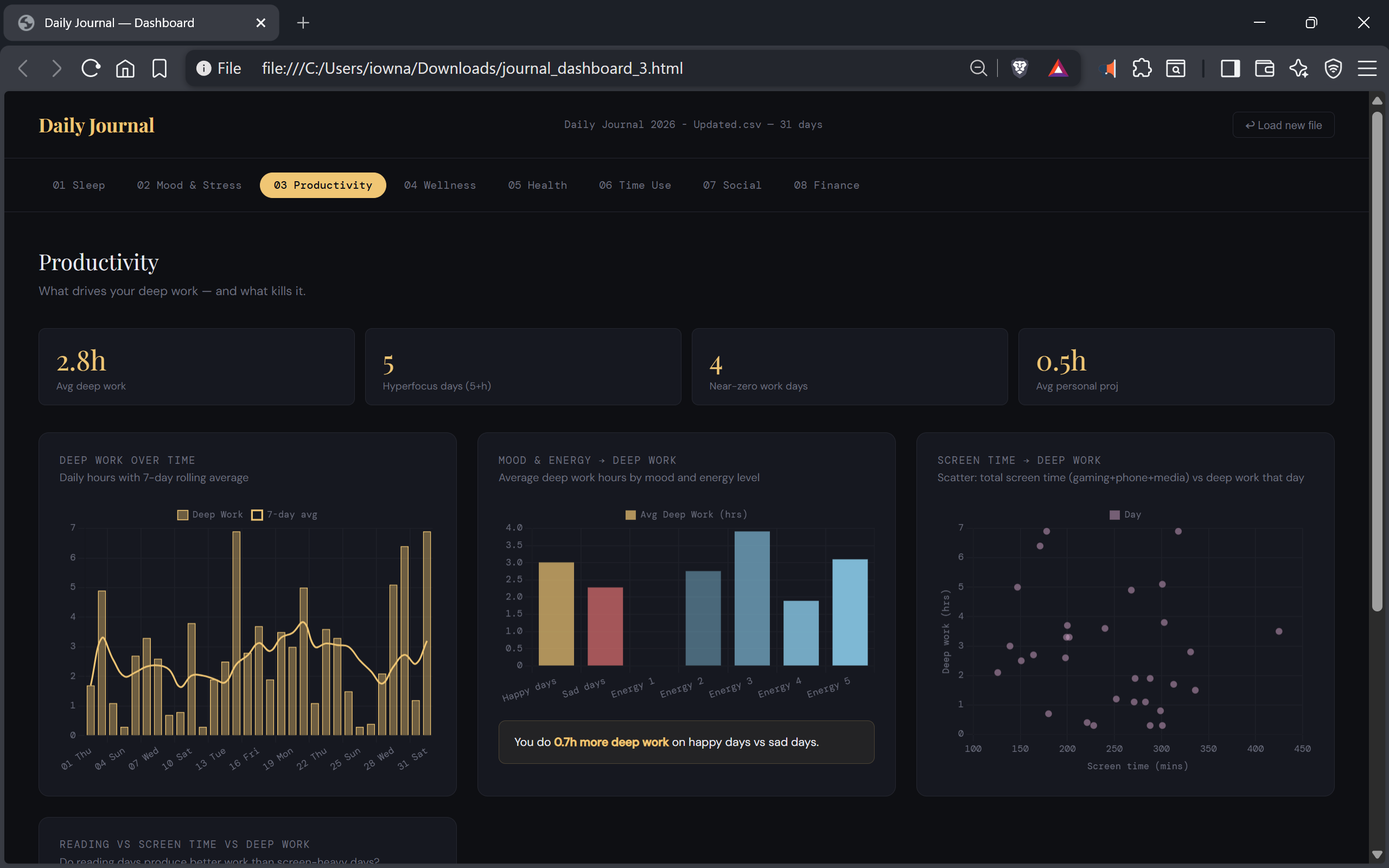
Task: Select the Daily Journal — Dashboard browser tab
Action: [141, 22]
